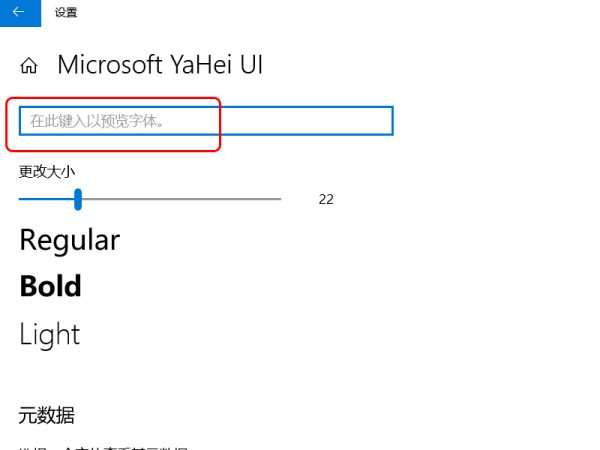Go to Settings home via house icon

tap(29, 66)
